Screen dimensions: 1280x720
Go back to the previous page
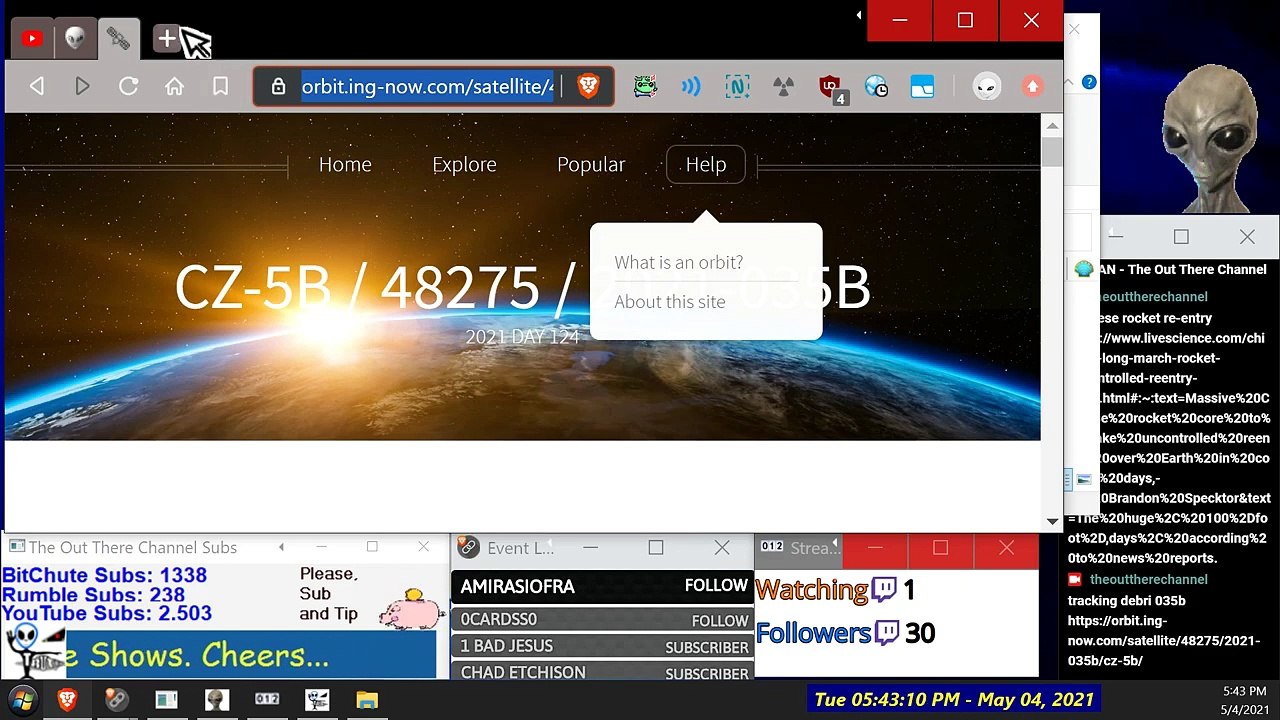tap(37, 87)
